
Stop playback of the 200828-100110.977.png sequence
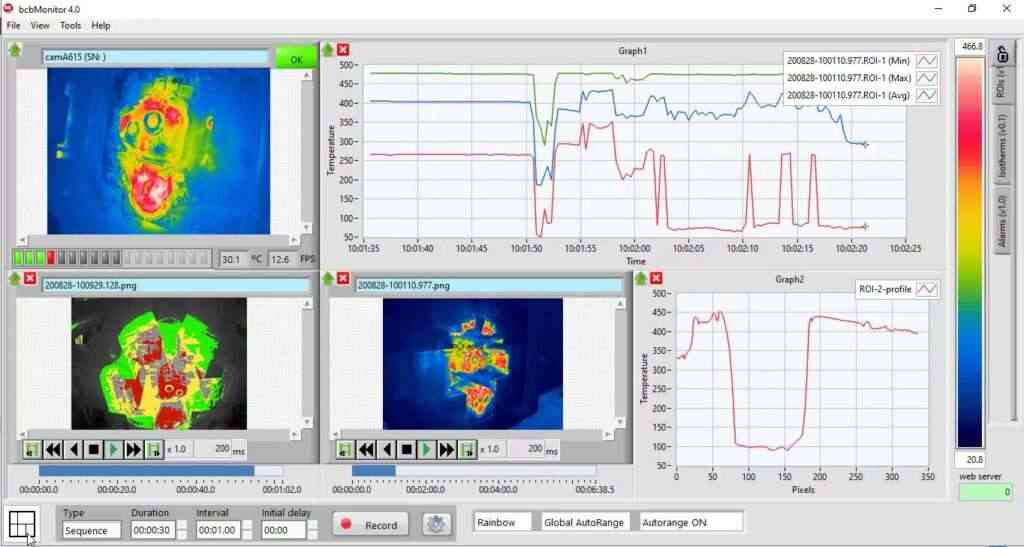(x=407, y=450)
